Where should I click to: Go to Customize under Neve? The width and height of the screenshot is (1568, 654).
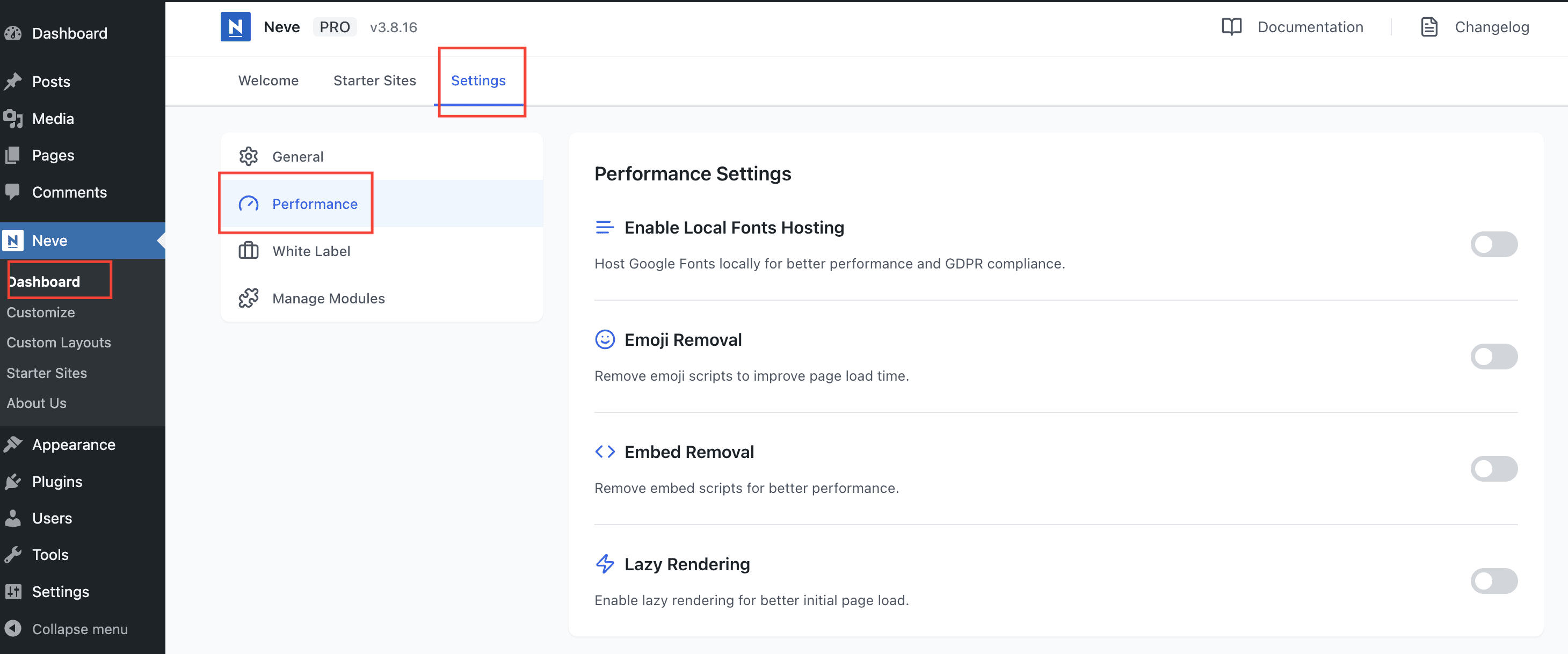click(x=40, y=312)
